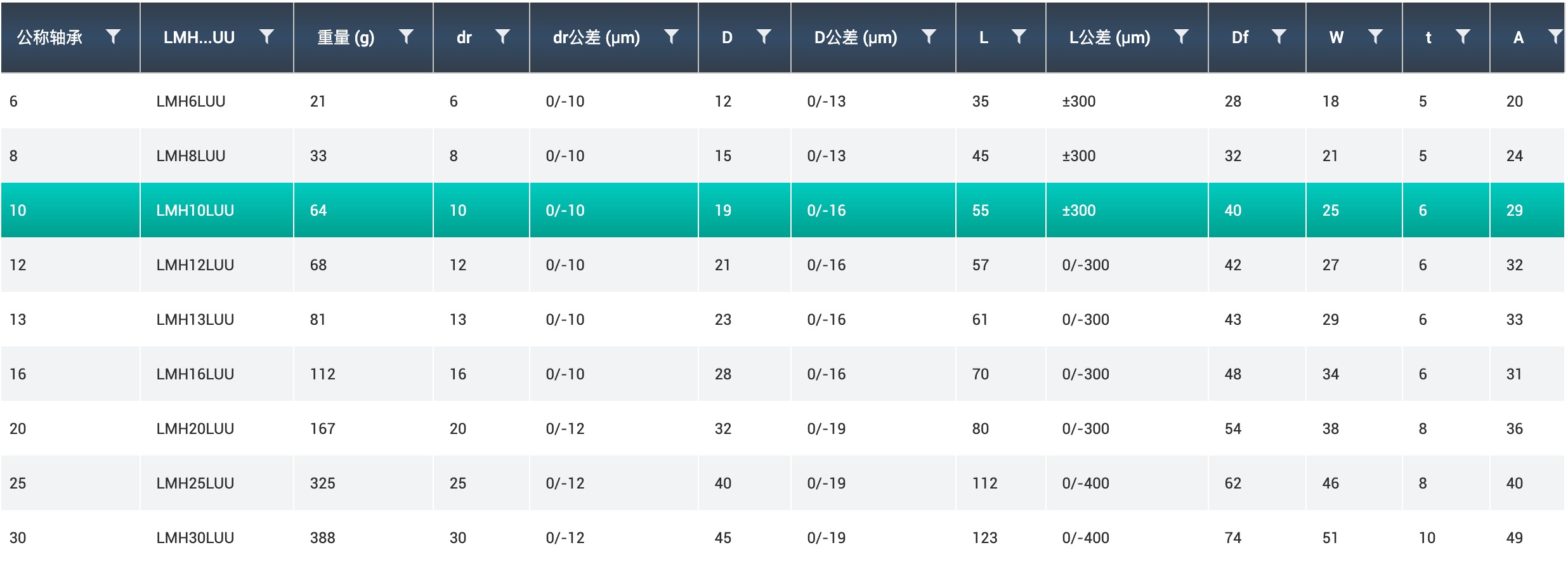Click filter funnel in t column
1568x571 pixels.
pyautogui.click(x=1463, y=37)
